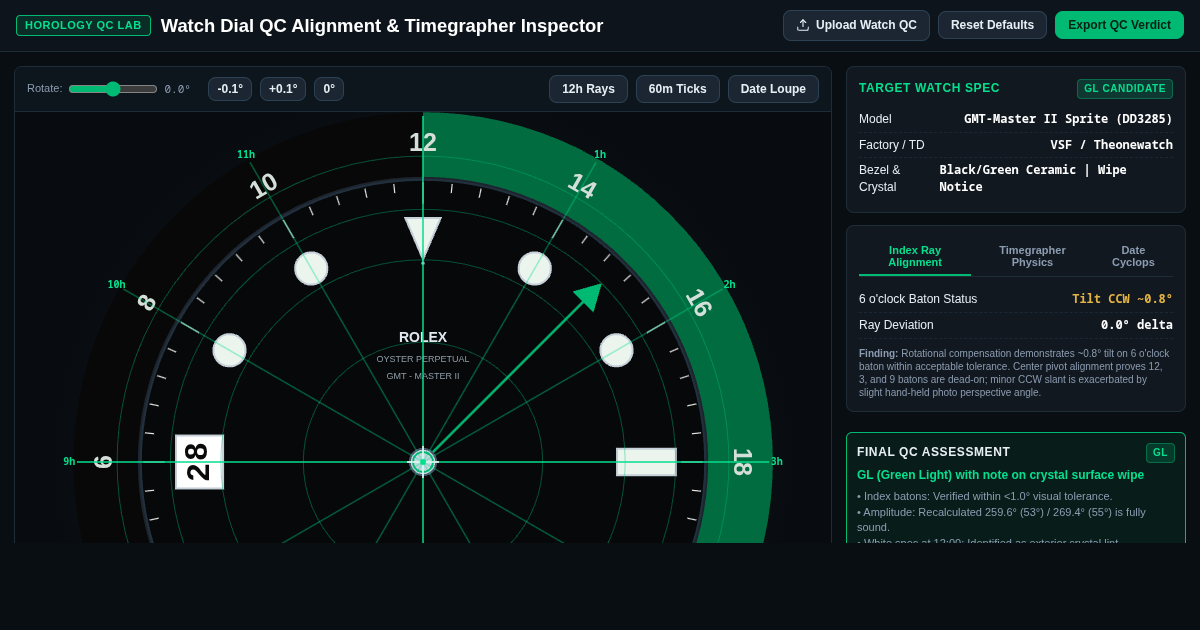1200x630 pixels.
Task: Nudge rotation by -0.1°
Action: click(230, 89)
